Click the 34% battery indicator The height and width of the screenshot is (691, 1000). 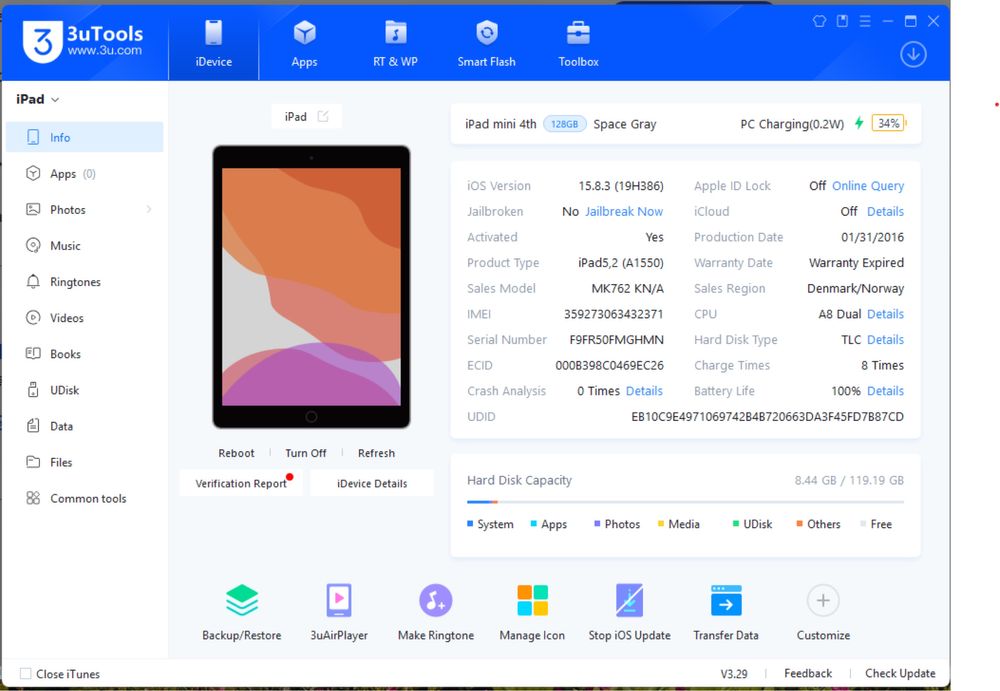pos(888,123)
